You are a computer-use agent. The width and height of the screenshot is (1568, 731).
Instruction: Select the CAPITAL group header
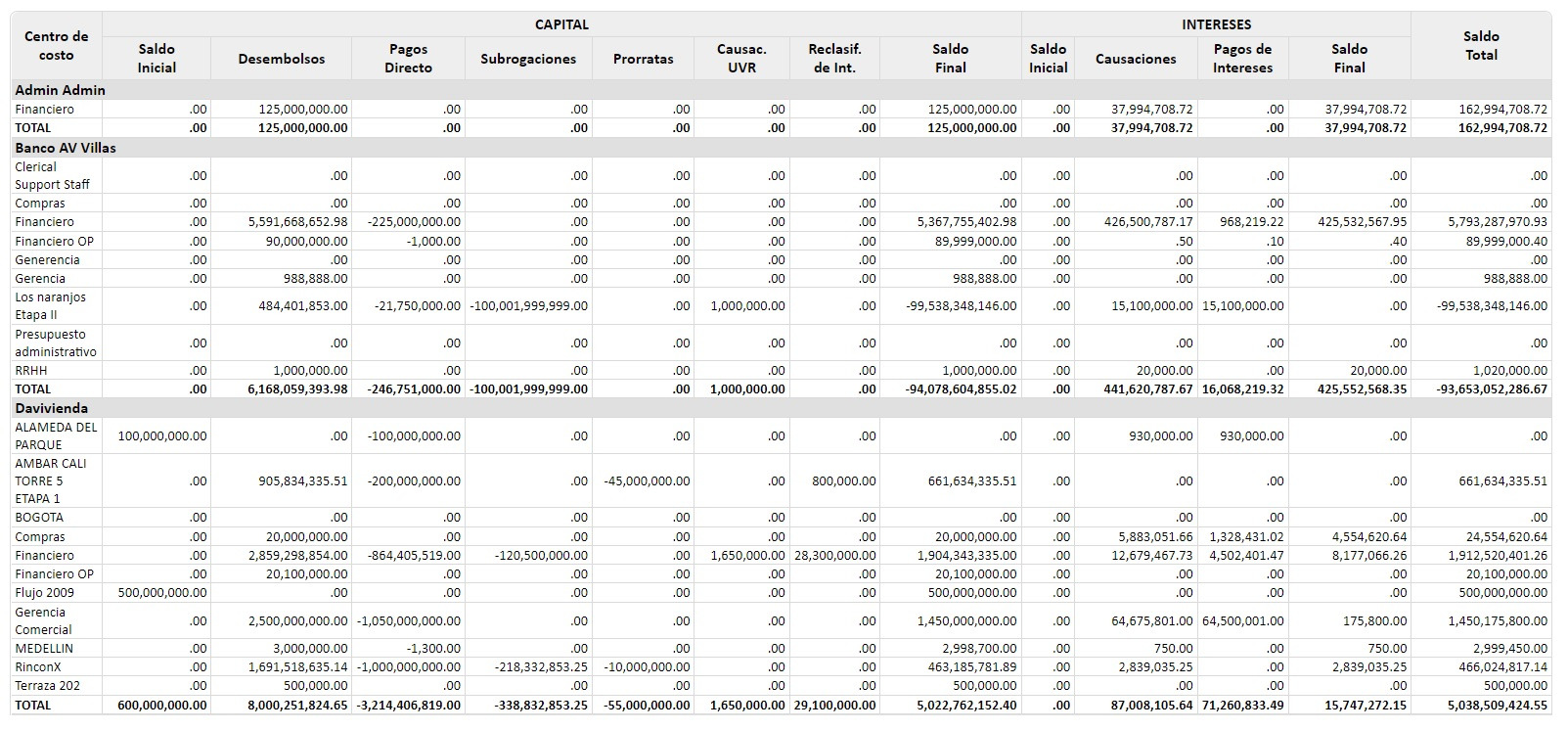tap(561, 24)
